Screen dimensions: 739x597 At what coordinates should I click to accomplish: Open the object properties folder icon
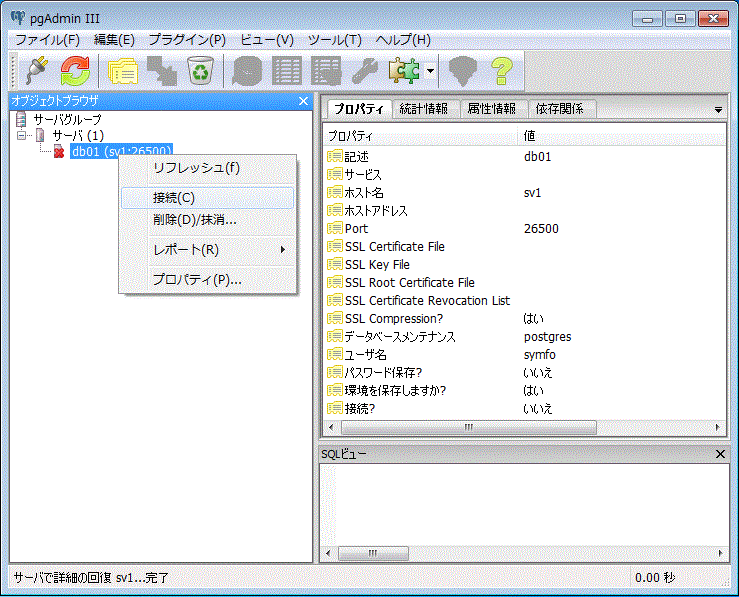[x=123, y=71]
